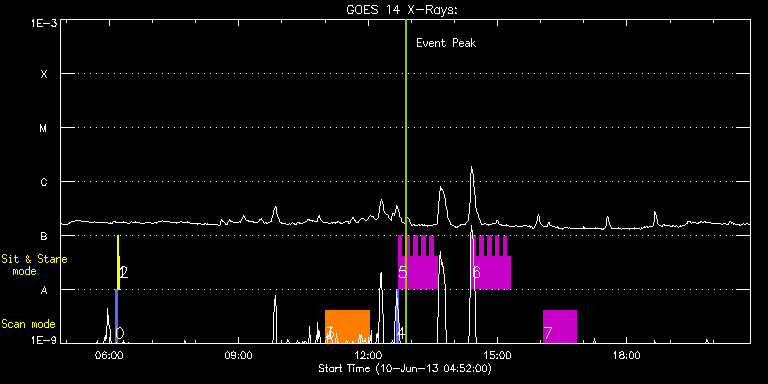Click the C flare class axis label
Image resolution: width=768 pixels, height=384 pixels.
pyautogui.click(x=44, y=182)
